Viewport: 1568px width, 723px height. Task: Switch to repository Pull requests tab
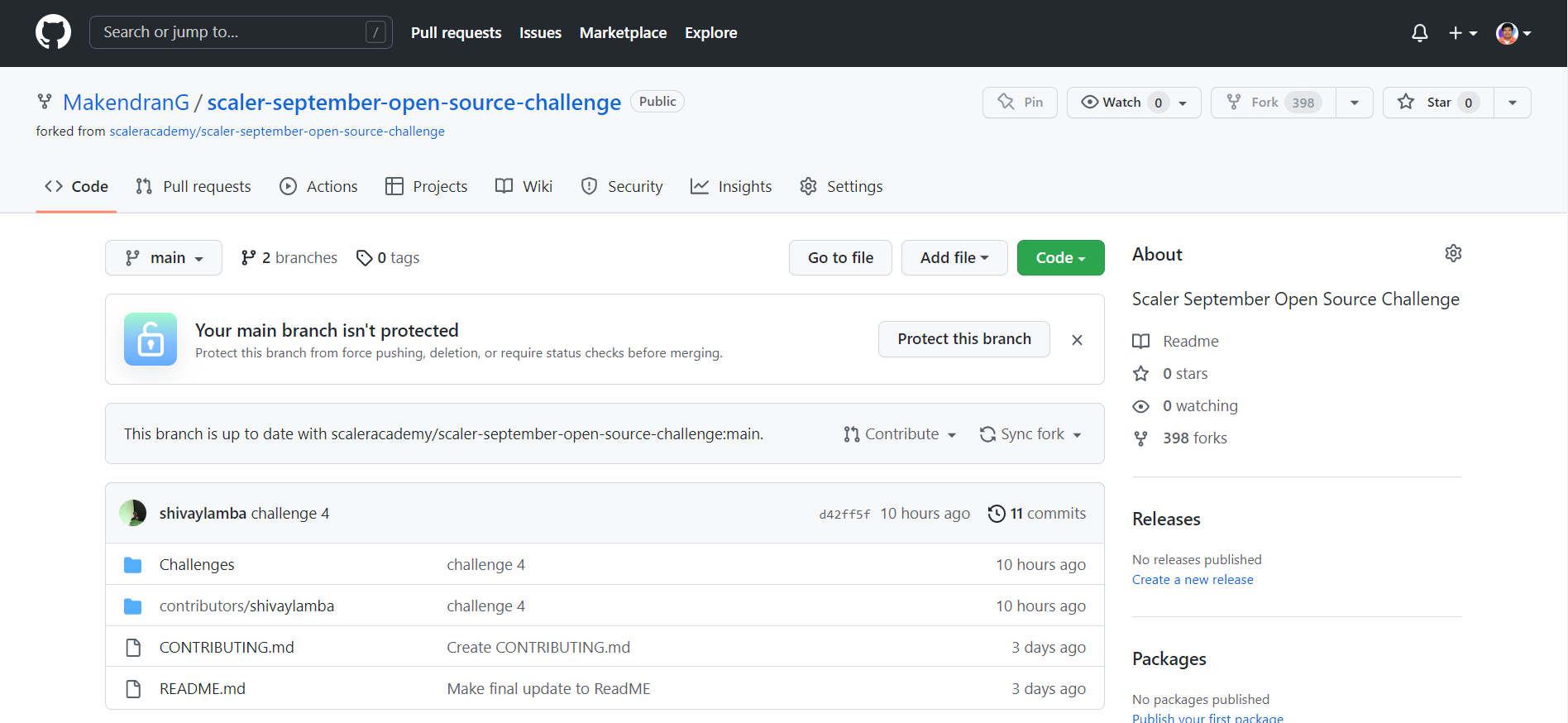194,186
